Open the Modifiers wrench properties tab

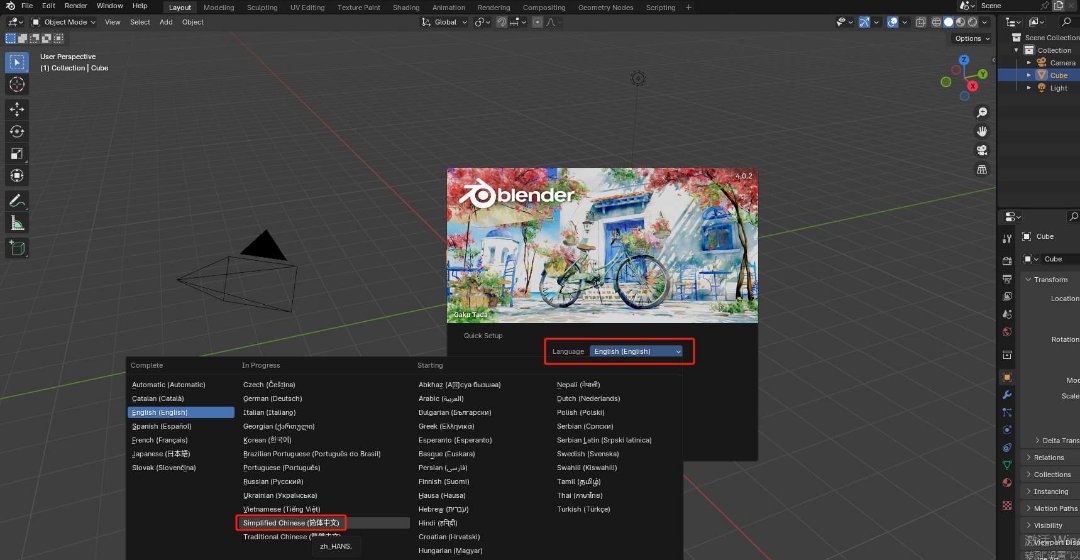point(1007,394)
